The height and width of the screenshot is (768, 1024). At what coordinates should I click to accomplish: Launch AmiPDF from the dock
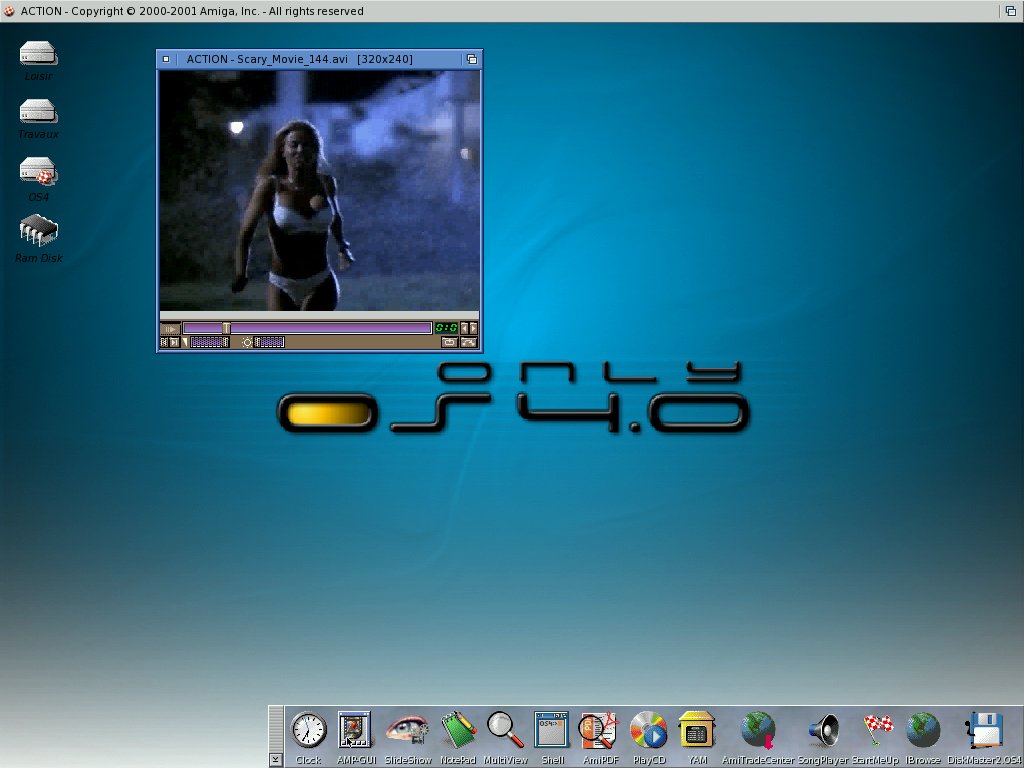click(599, 730)
